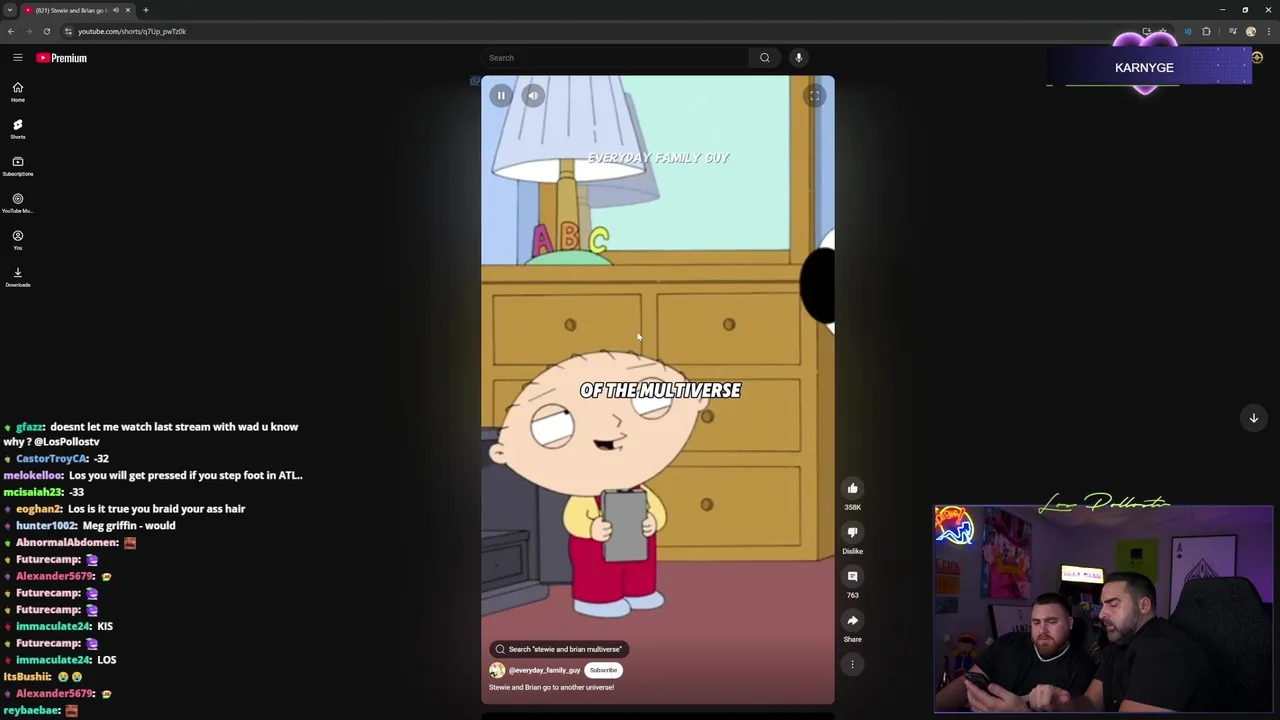Dislike the Short video
Image resolution: width=1280 pixels, height=720 pixels.
point(853,533)
